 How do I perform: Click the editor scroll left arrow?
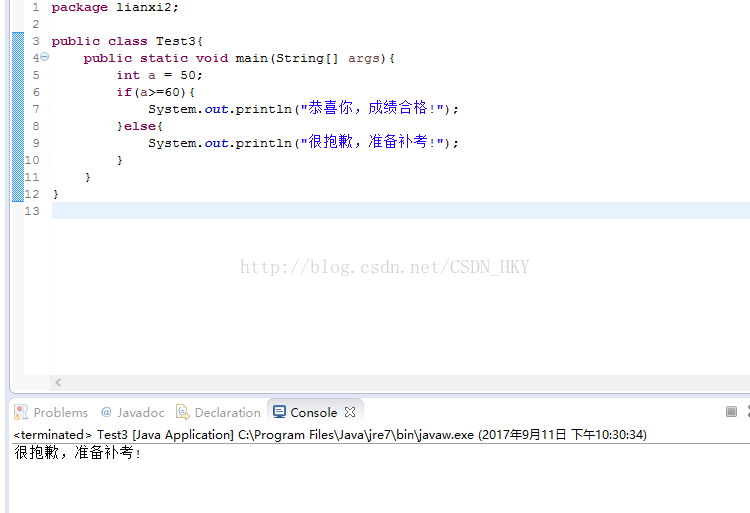coord(58,382)
